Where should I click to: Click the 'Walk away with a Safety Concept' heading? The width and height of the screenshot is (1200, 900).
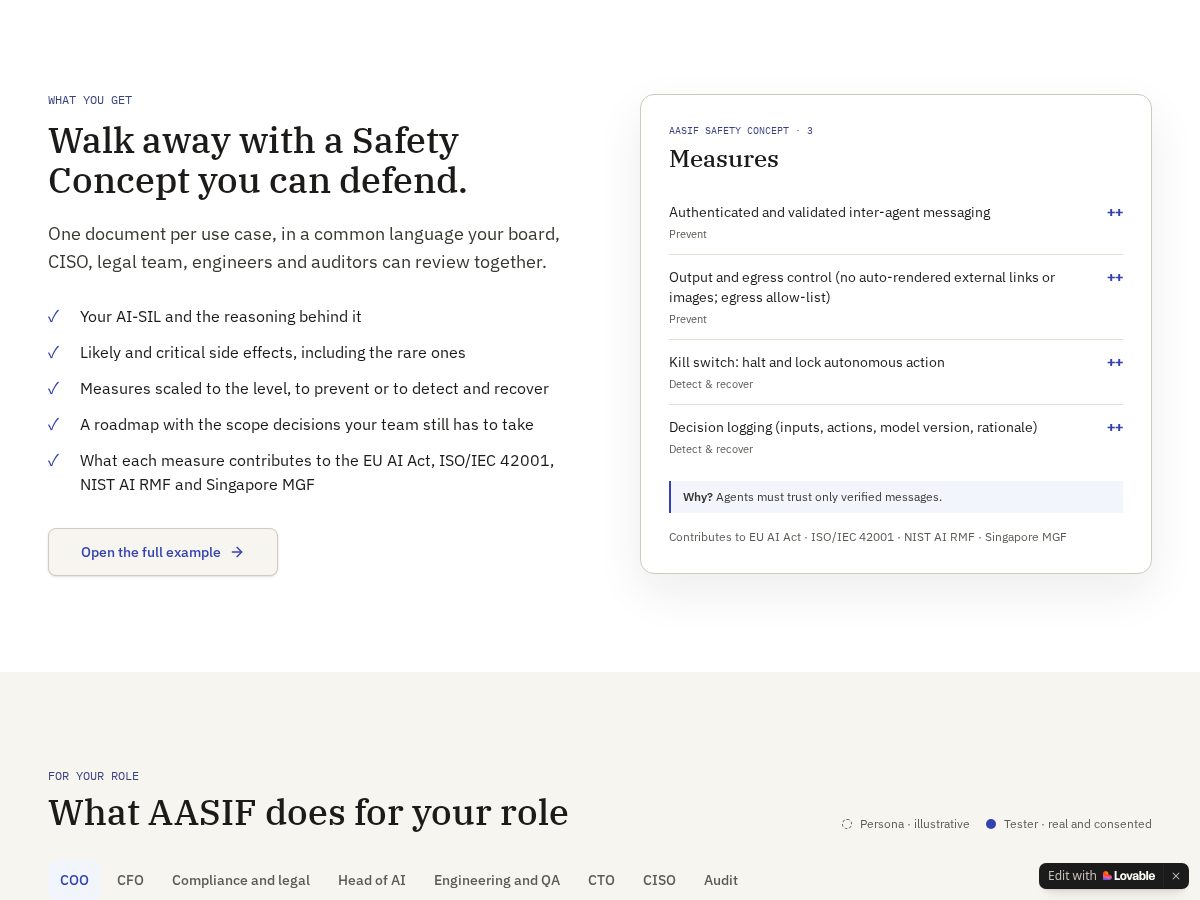pyautogui.click(x=258, y=160)
